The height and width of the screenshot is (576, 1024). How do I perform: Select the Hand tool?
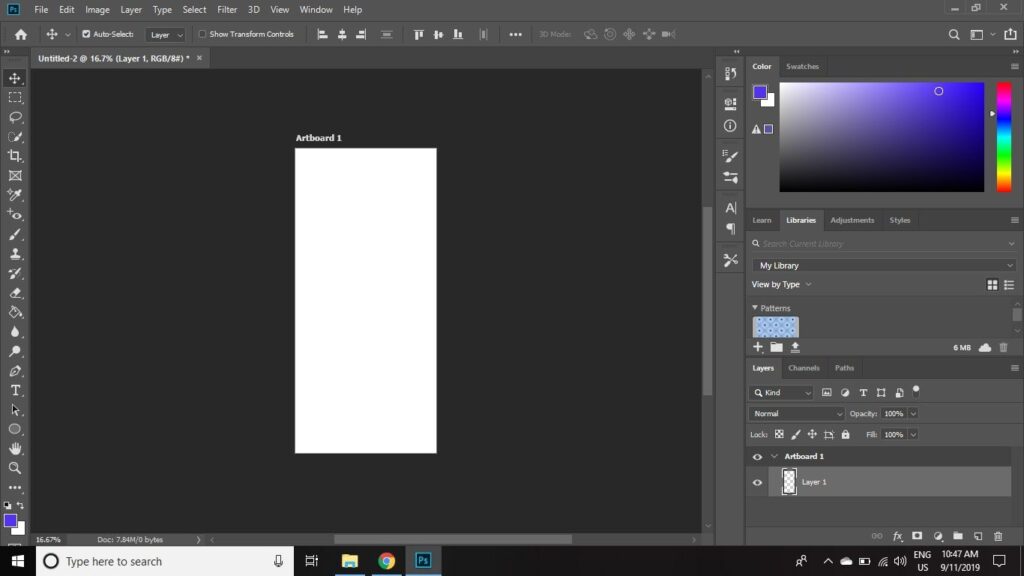pyautogui.click(x=15, y=449)
